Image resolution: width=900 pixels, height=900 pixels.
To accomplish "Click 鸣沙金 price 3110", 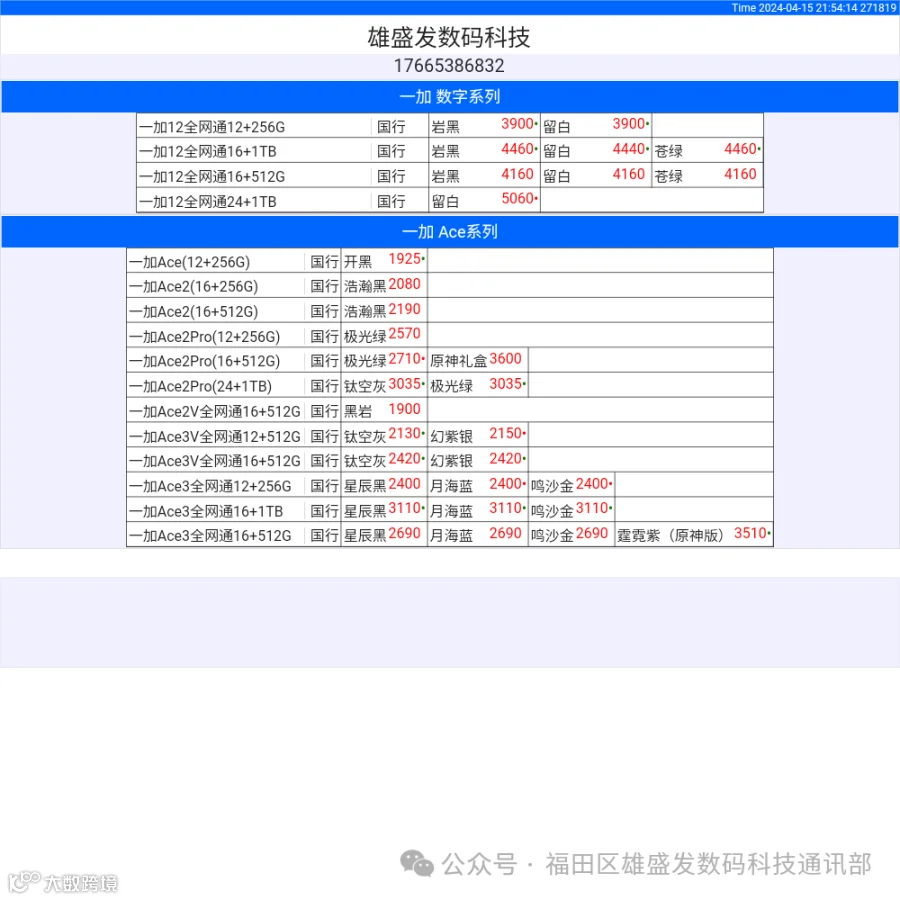I will (x=592, y=509).
